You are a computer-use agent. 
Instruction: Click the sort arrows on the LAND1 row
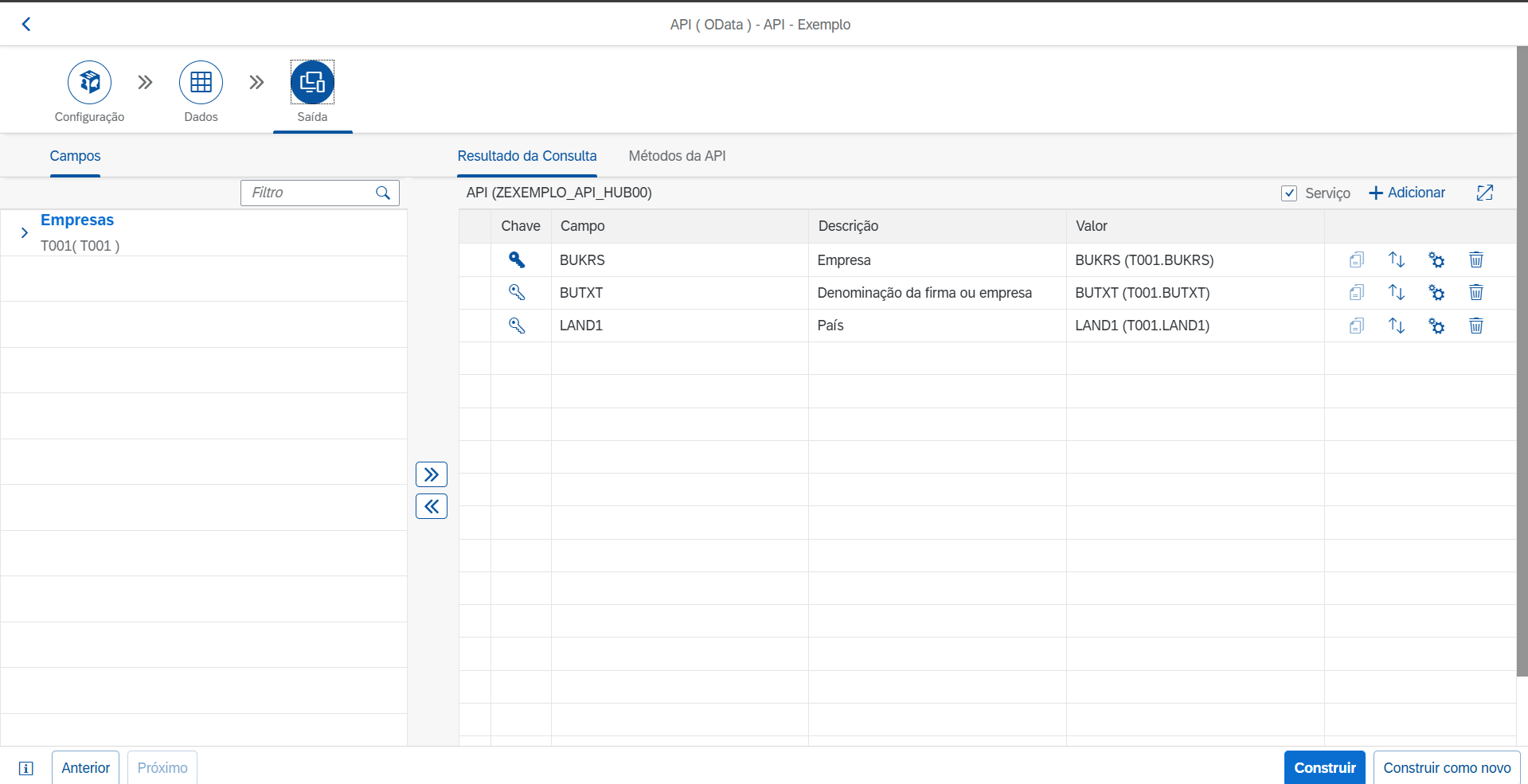[x=1396, y=326]
